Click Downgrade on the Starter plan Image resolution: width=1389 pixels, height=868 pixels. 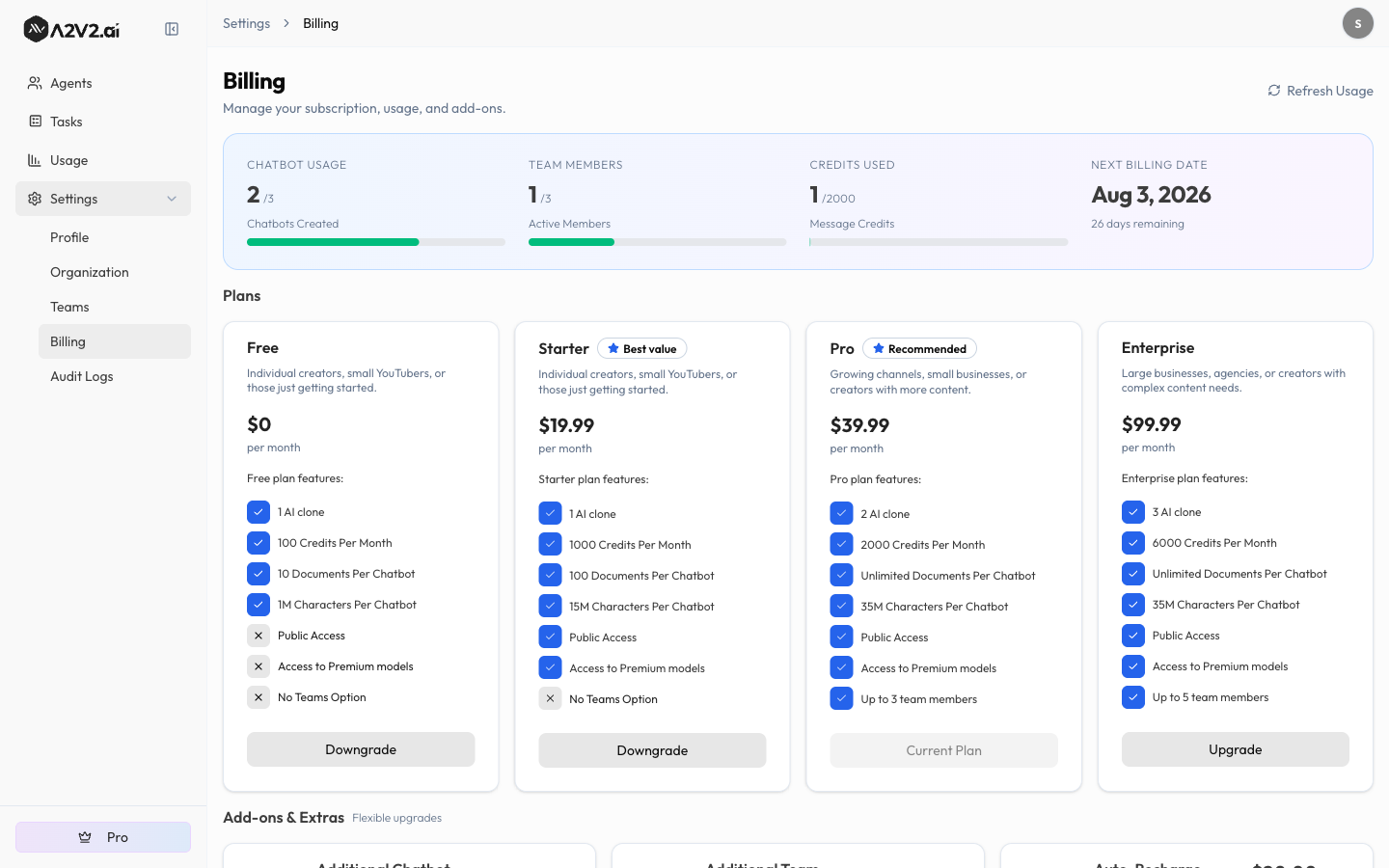pyautogui.click(x=652, y=750)
